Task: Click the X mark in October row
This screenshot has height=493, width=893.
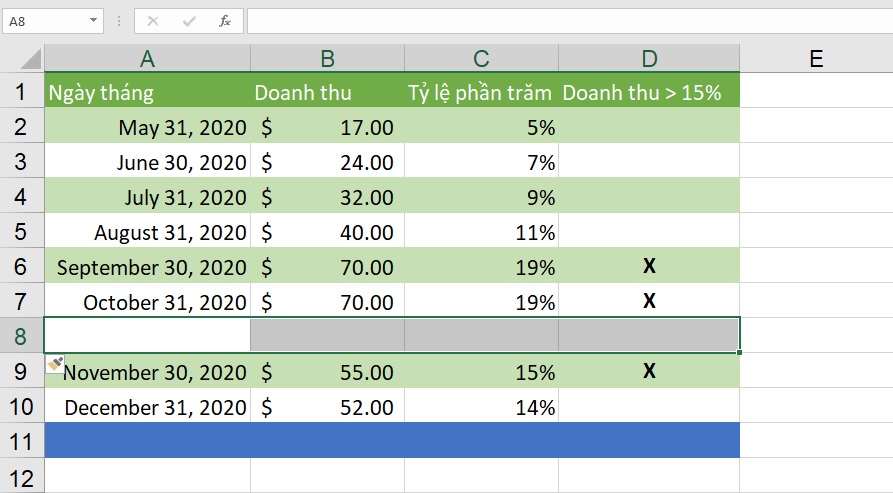Action: tap(649, 300)
